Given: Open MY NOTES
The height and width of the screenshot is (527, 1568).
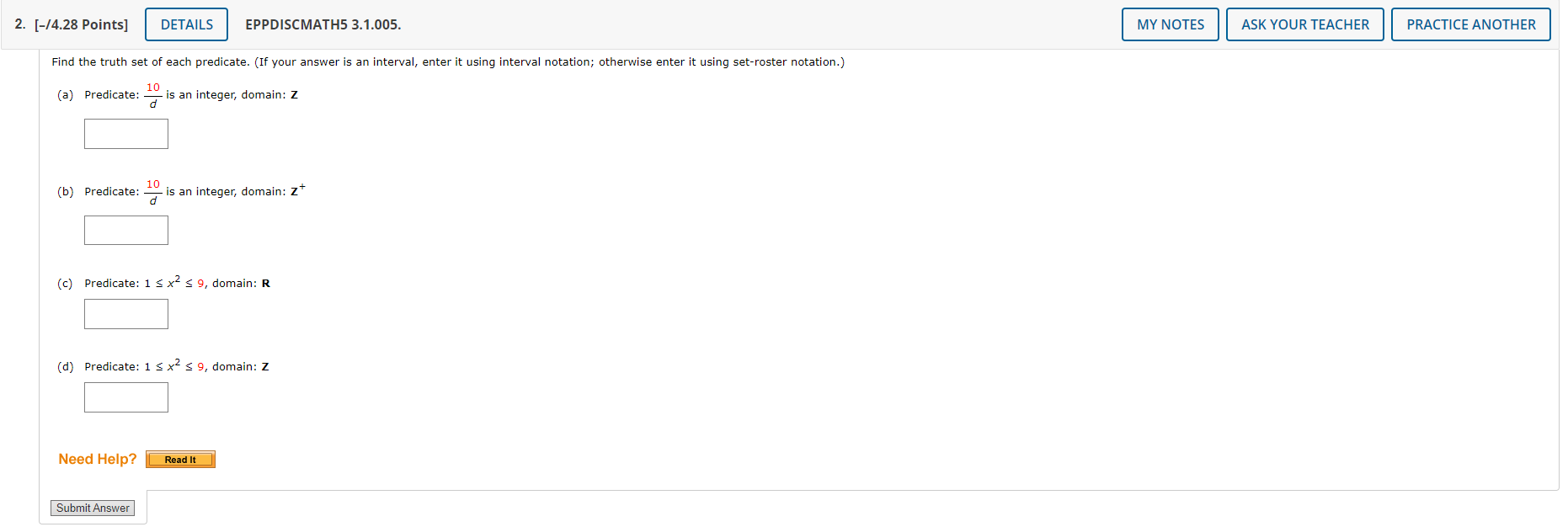Looking at the screenshot, I should (1170, 24).
